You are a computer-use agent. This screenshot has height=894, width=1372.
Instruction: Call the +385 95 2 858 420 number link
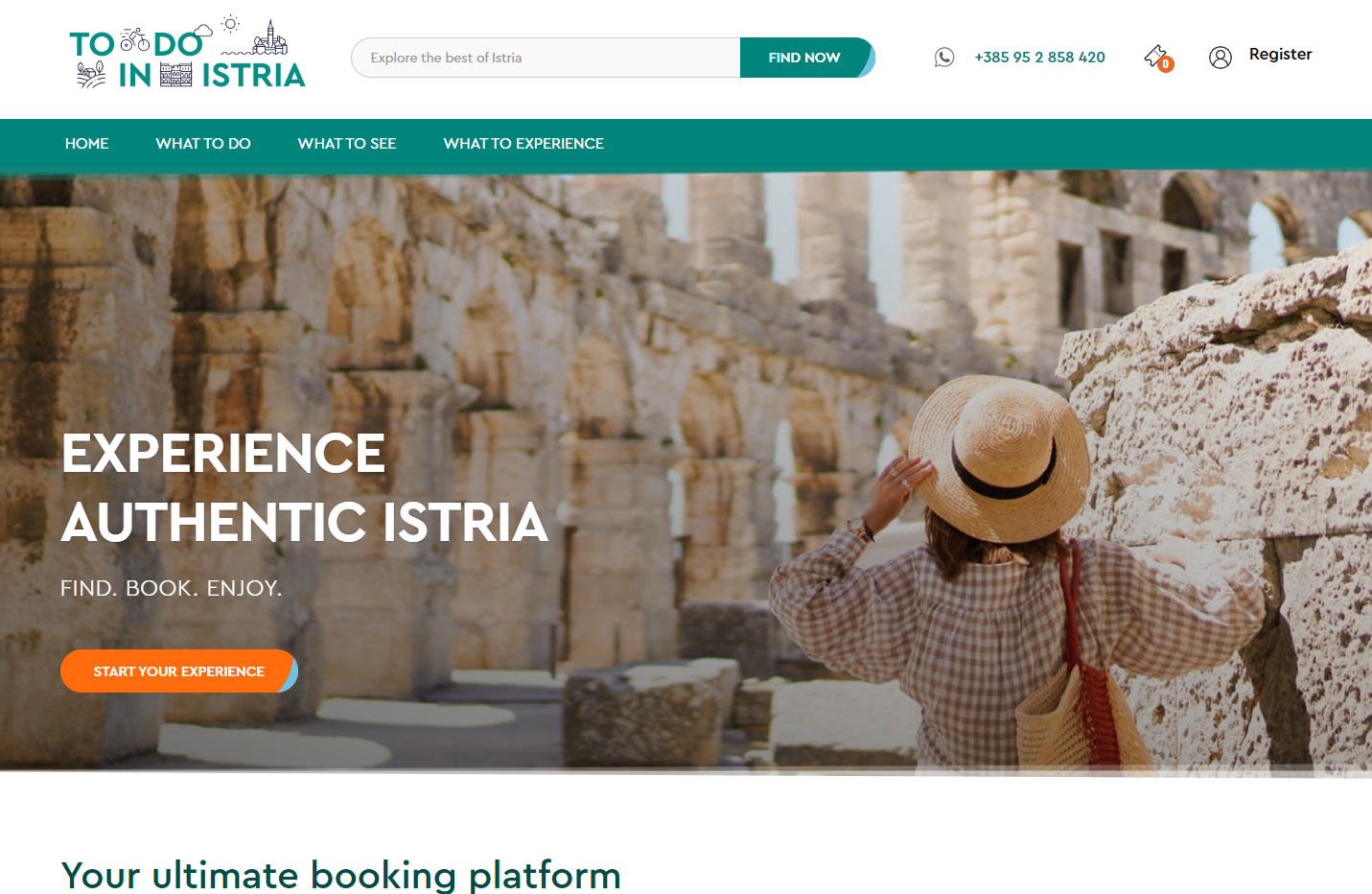tap(1039, 58)
